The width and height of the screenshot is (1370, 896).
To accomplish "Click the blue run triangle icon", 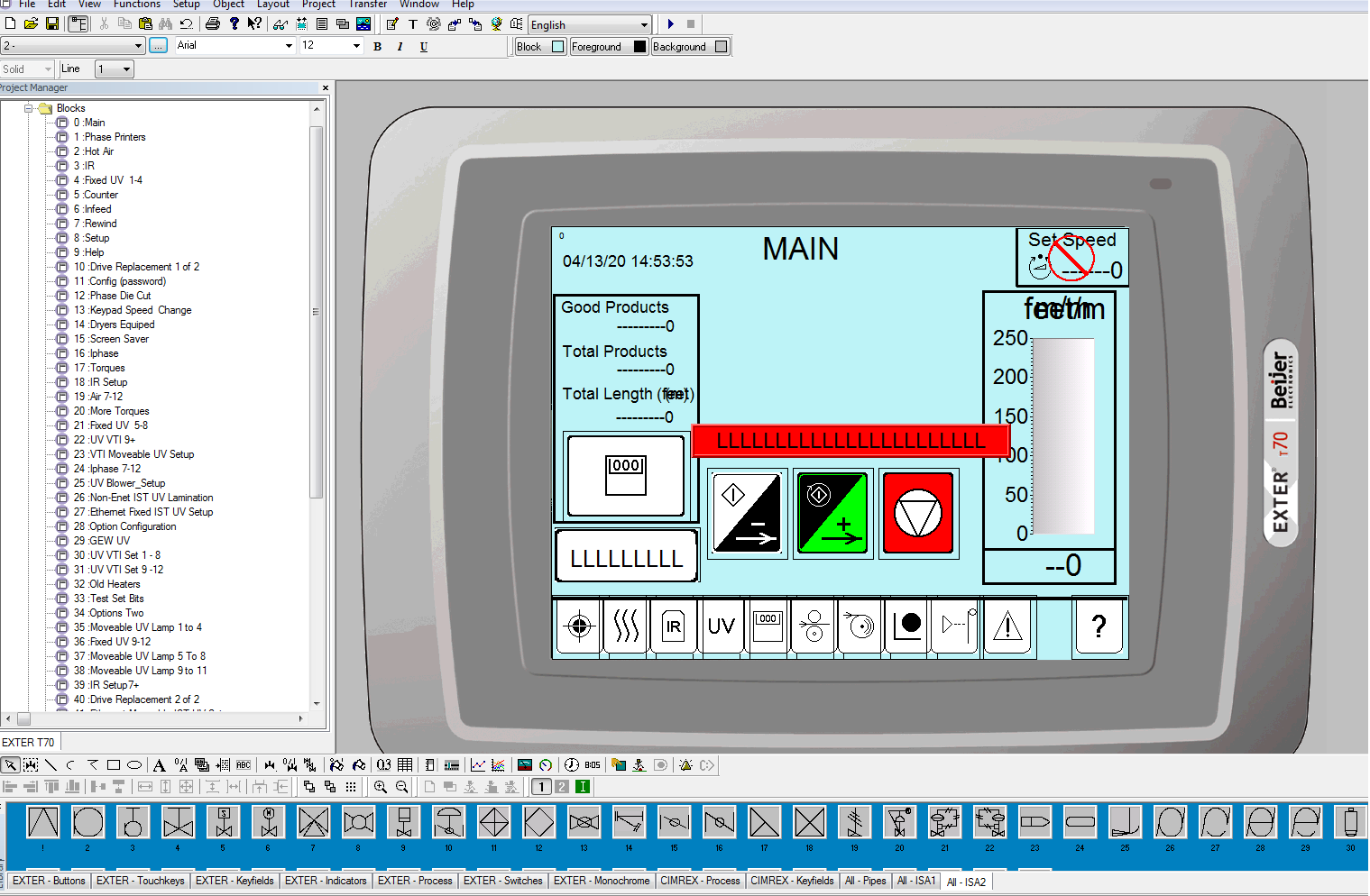I will click(670, 24).
